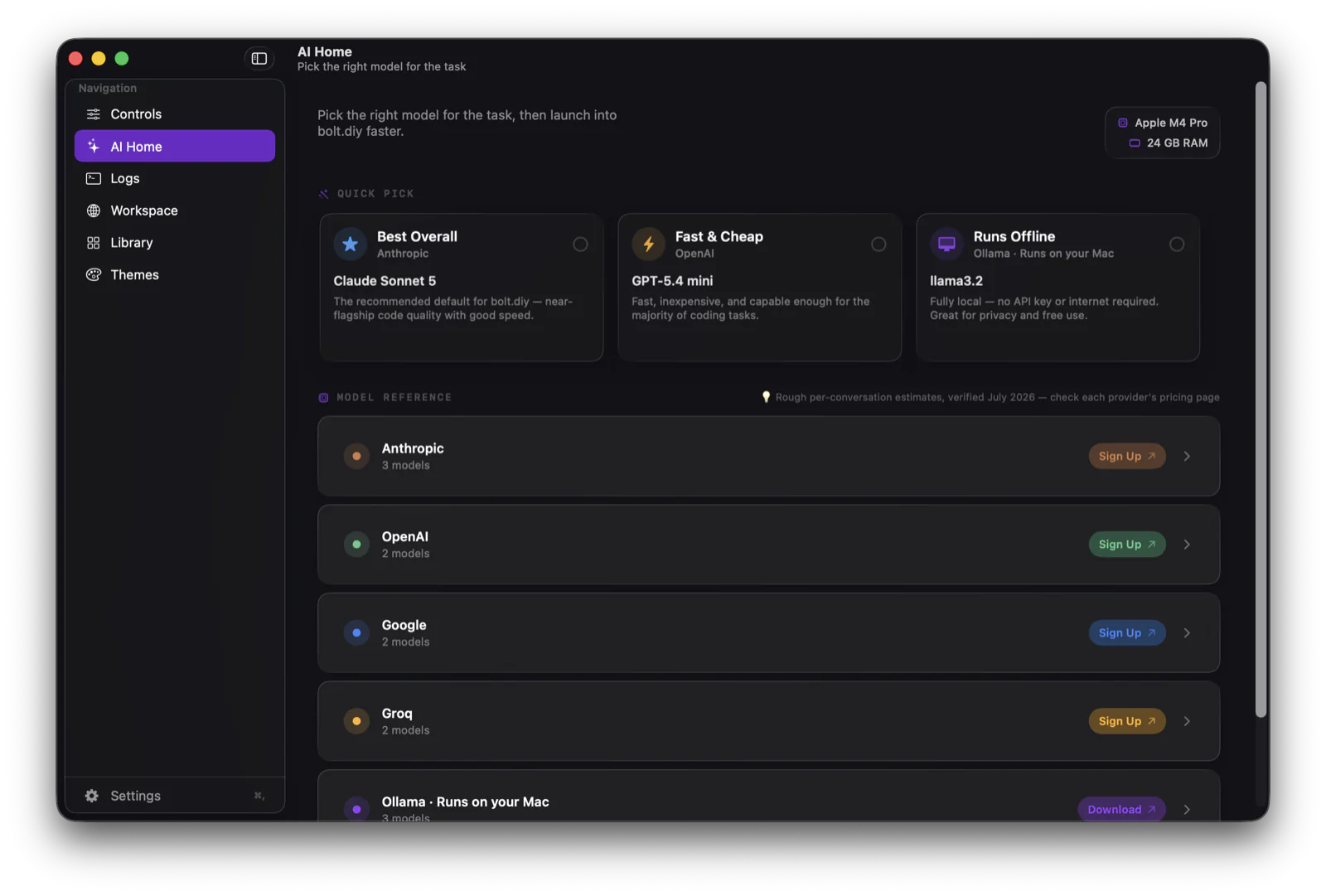Click the Best Overall star icon
1326x896 pixels.
tap(350, 244)
